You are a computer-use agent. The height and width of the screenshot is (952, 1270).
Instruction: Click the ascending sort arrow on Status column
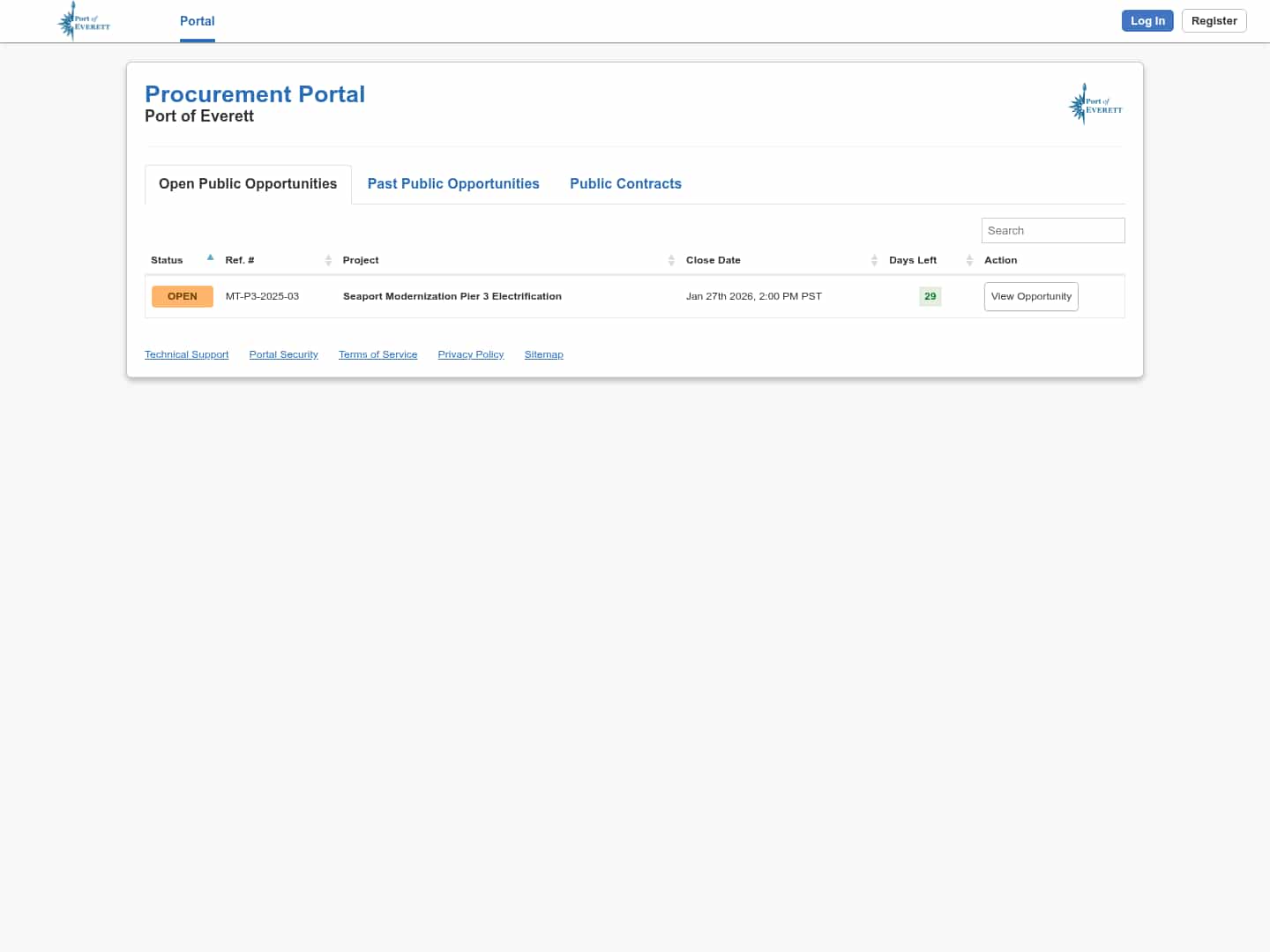click(210, 257)
